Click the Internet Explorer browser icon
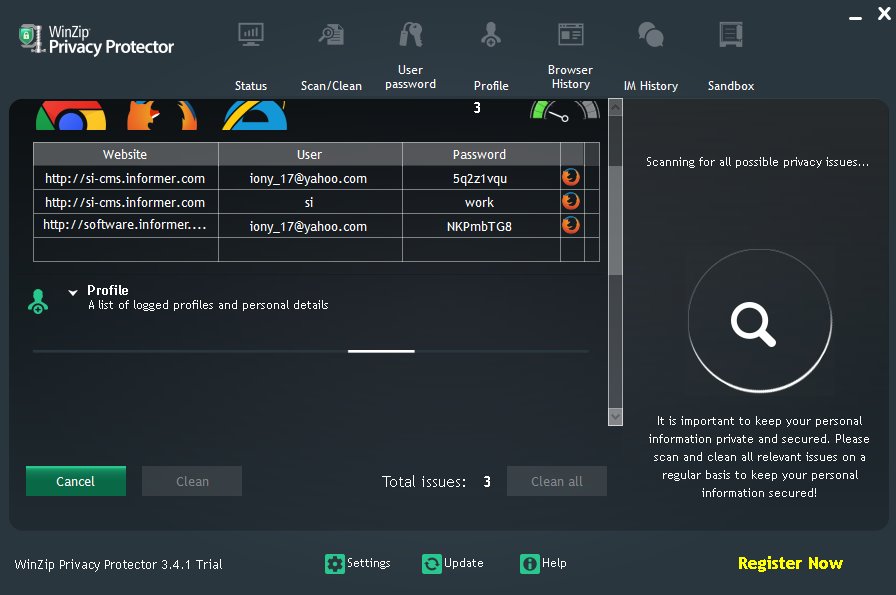The height and width of the screenshot is (595, 896). coord(255,115)
